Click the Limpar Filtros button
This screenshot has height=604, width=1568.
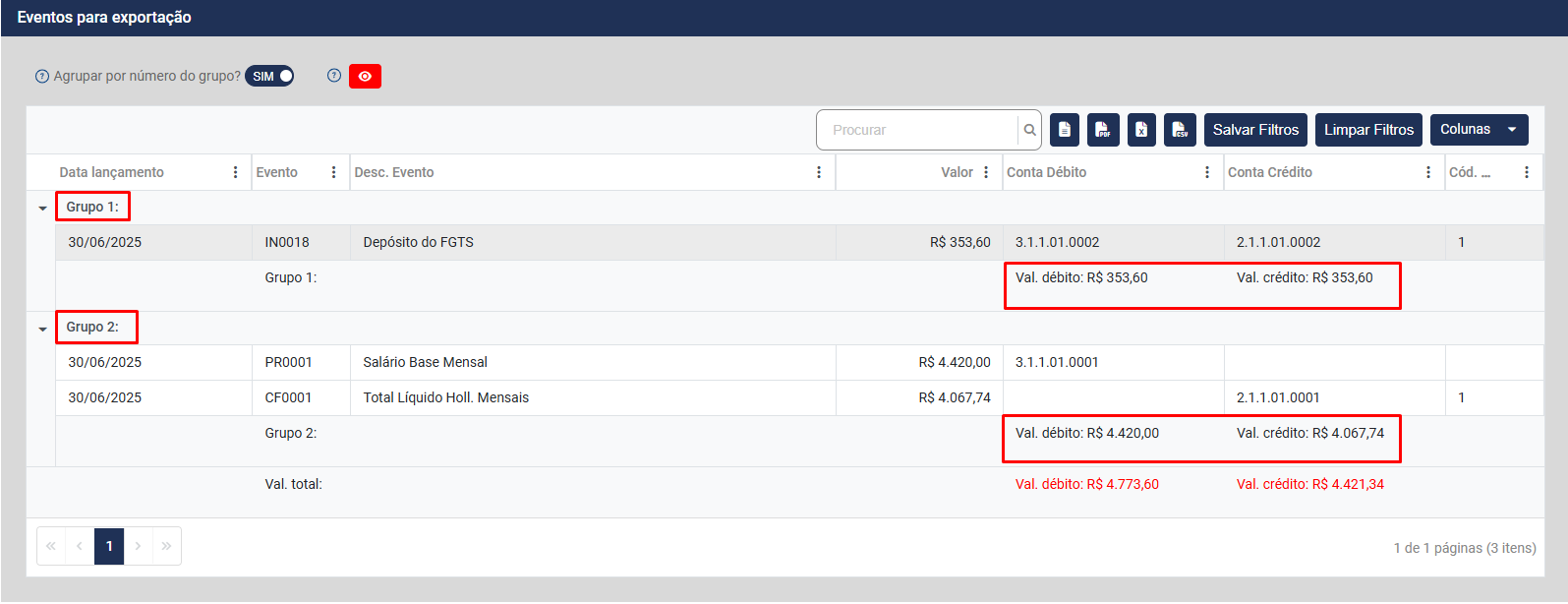tap(1368, 130)
